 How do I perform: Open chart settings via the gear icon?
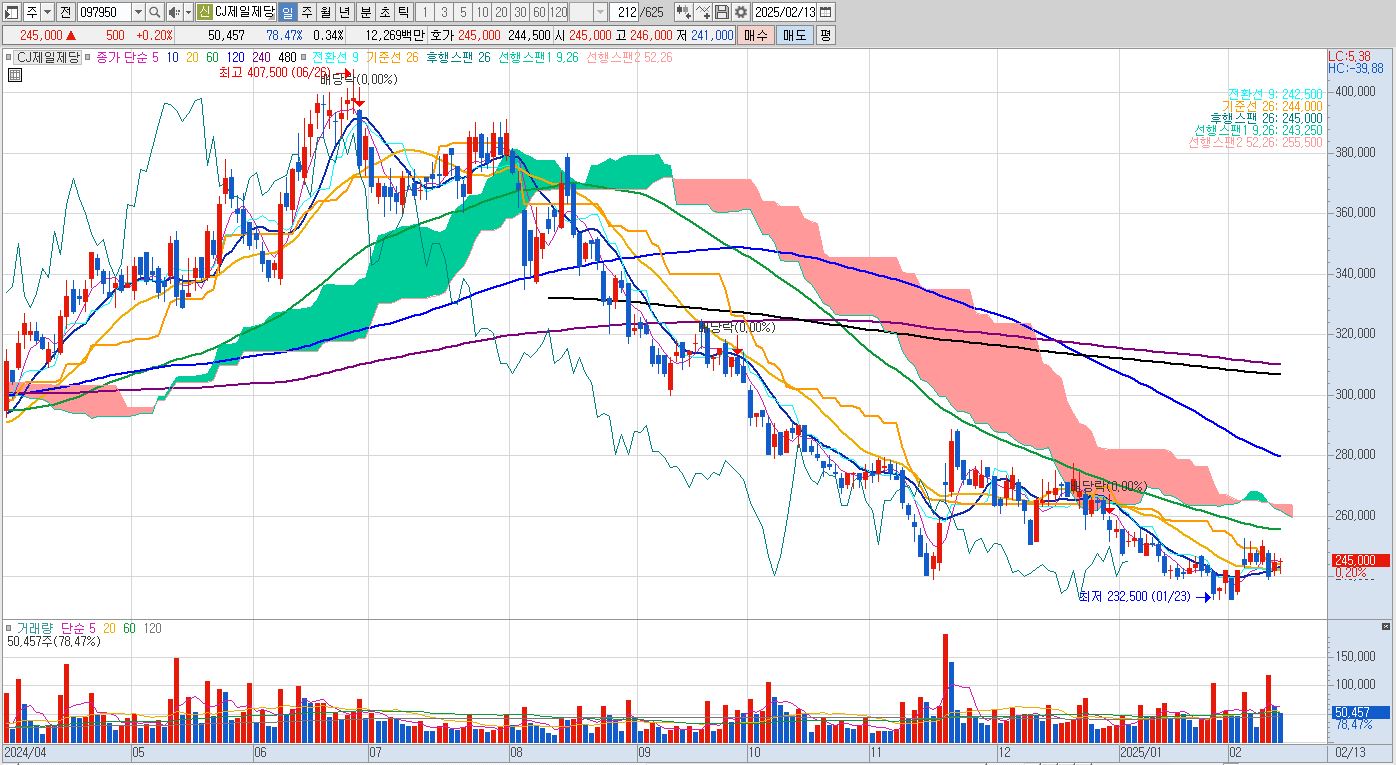(x=740, y=12)
